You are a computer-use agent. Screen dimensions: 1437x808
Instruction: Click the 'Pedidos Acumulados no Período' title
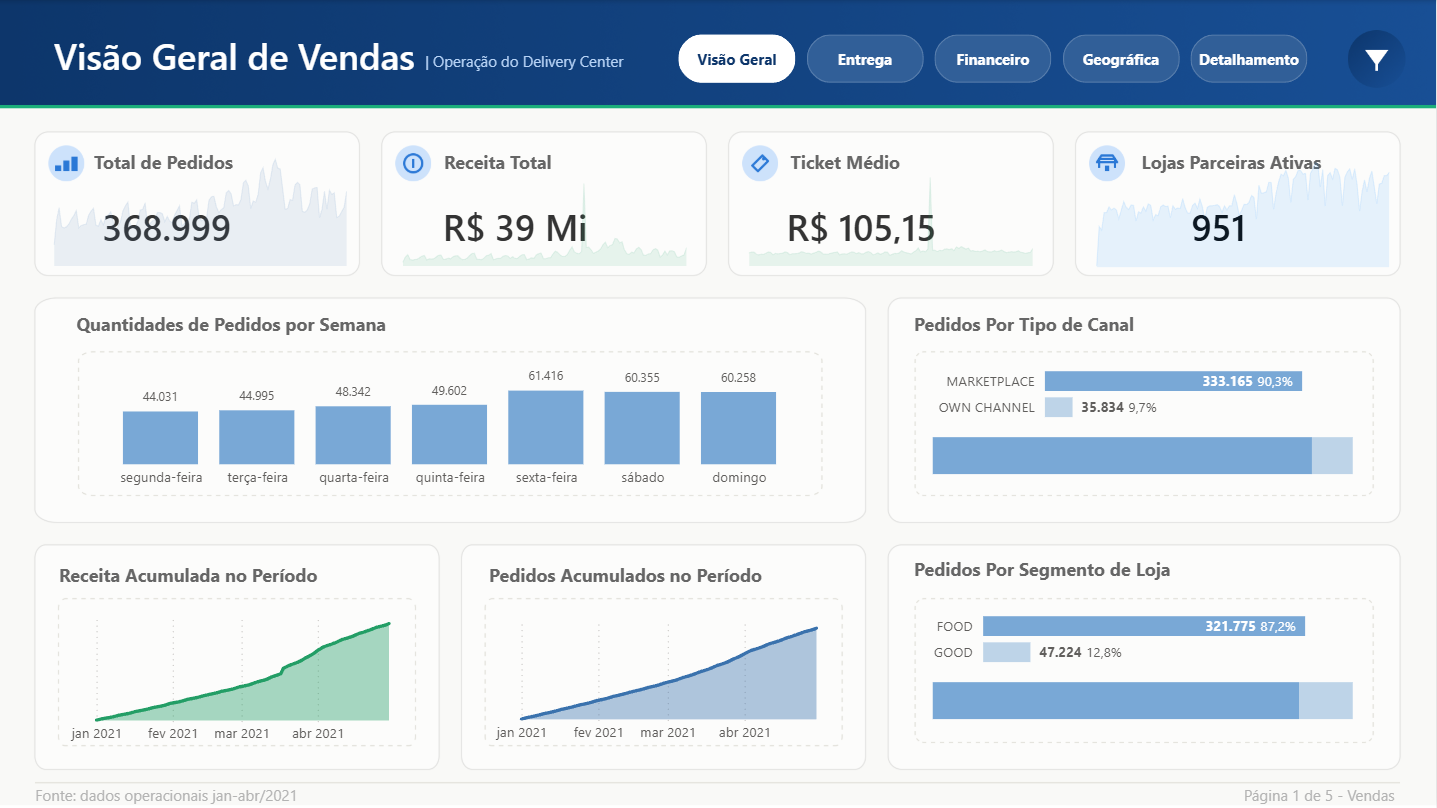626,576
